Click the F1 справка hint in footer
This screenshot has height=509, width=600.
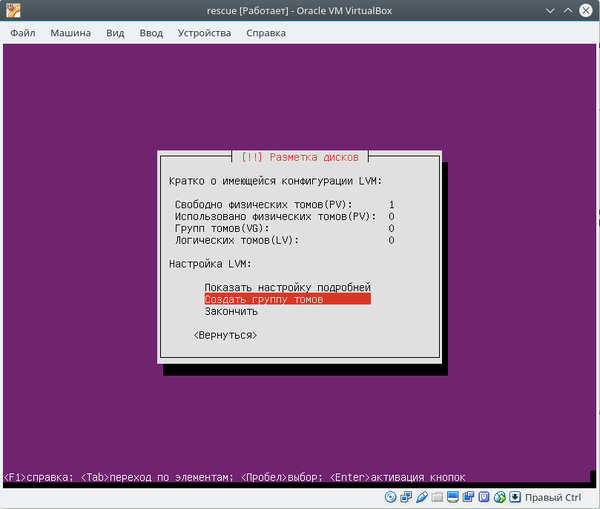[x=38, y=477]
